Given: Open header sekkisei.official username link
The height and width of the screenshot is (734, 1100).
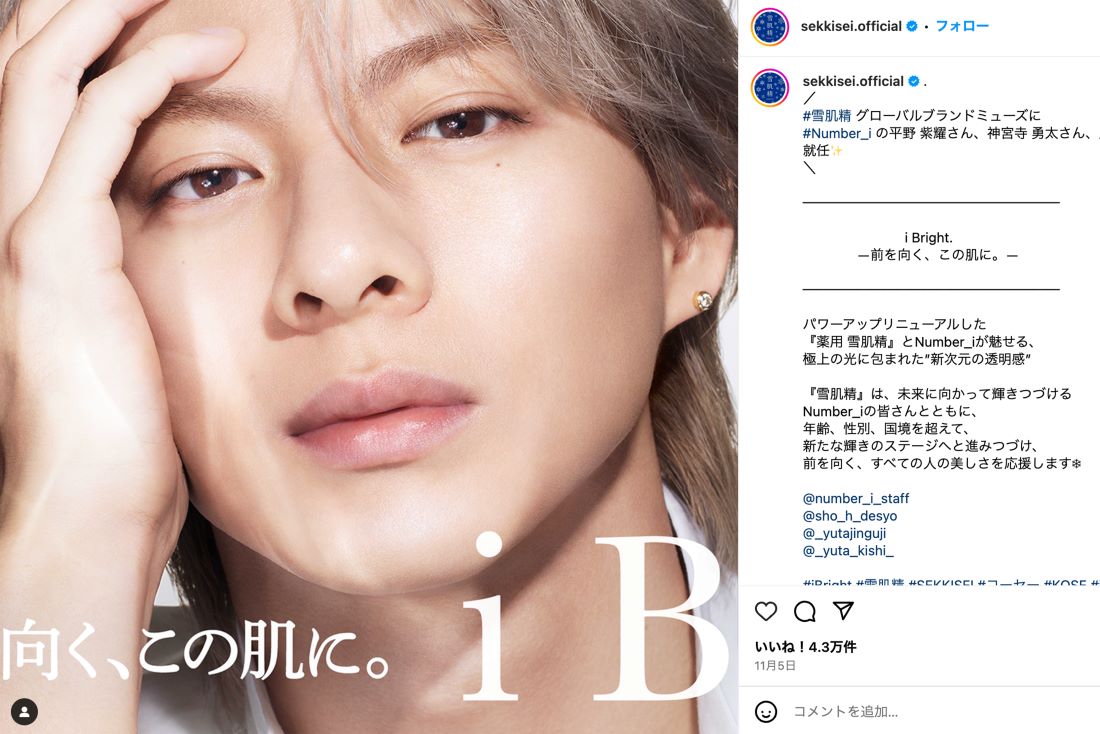Looking at the screenshot, I should (851, 26).
